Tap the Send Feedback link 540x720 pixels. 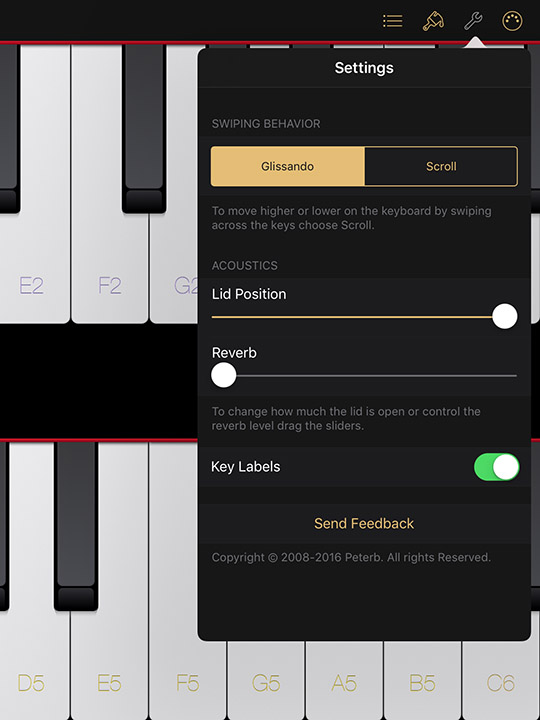tap(364, 523)
